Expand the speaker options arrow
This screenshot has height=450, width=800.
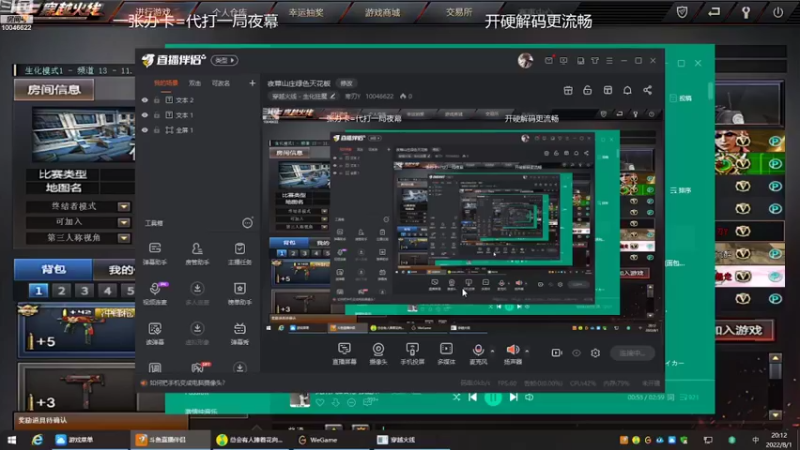[x=527, y=351]
